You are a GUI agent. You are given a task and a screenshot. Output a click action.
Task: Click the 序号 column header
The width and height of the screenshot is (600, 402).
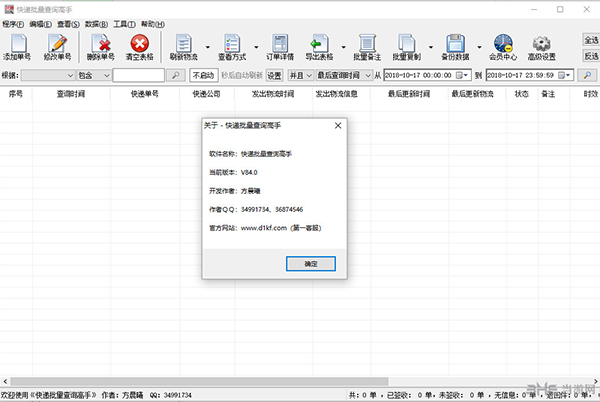click(x=16, y=94)
